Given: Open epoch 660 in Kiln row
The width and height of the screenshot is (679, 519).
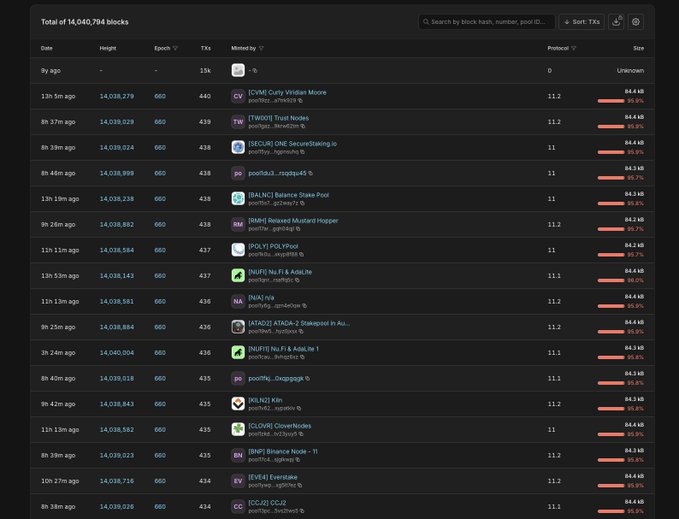Looking at the screenshot, I should tap(160, 404).
